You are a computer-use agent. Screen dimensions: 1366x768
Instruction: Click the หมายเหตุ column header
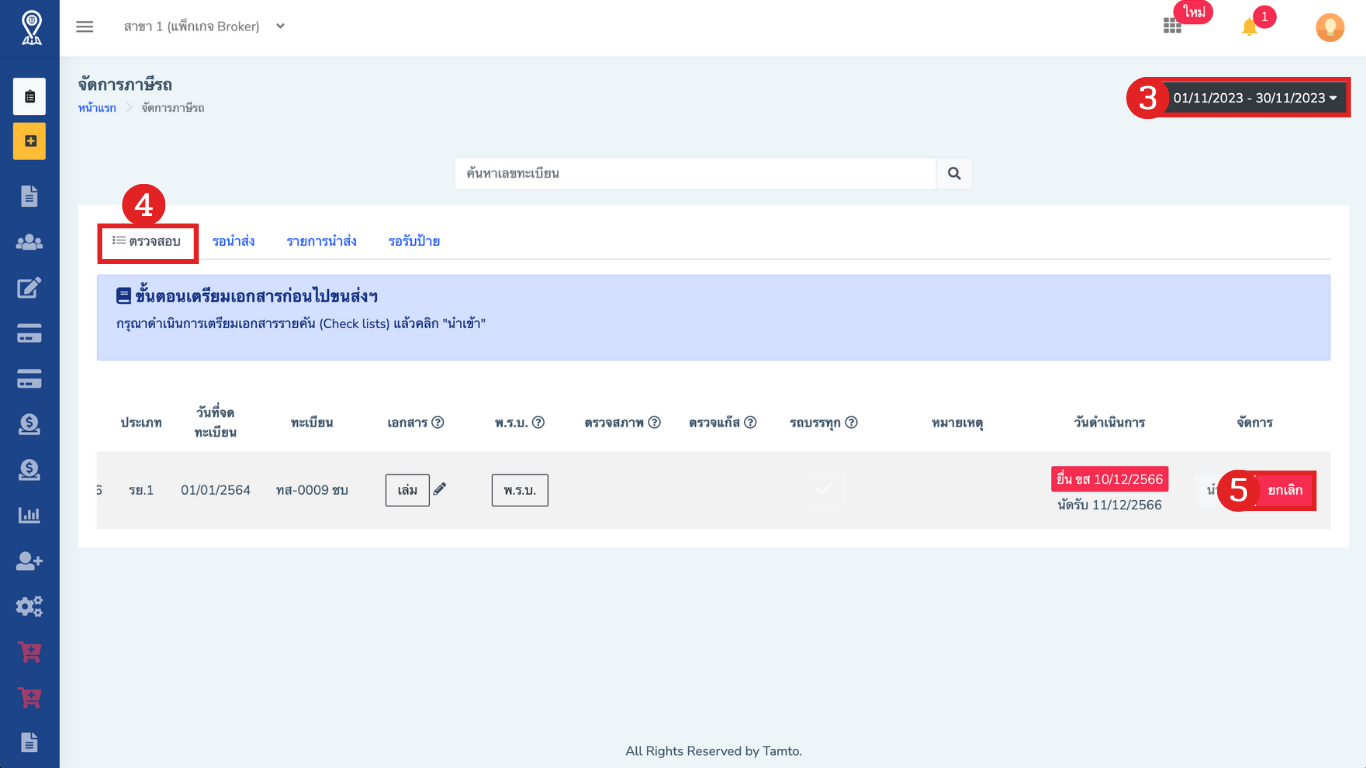coord(957,422)
